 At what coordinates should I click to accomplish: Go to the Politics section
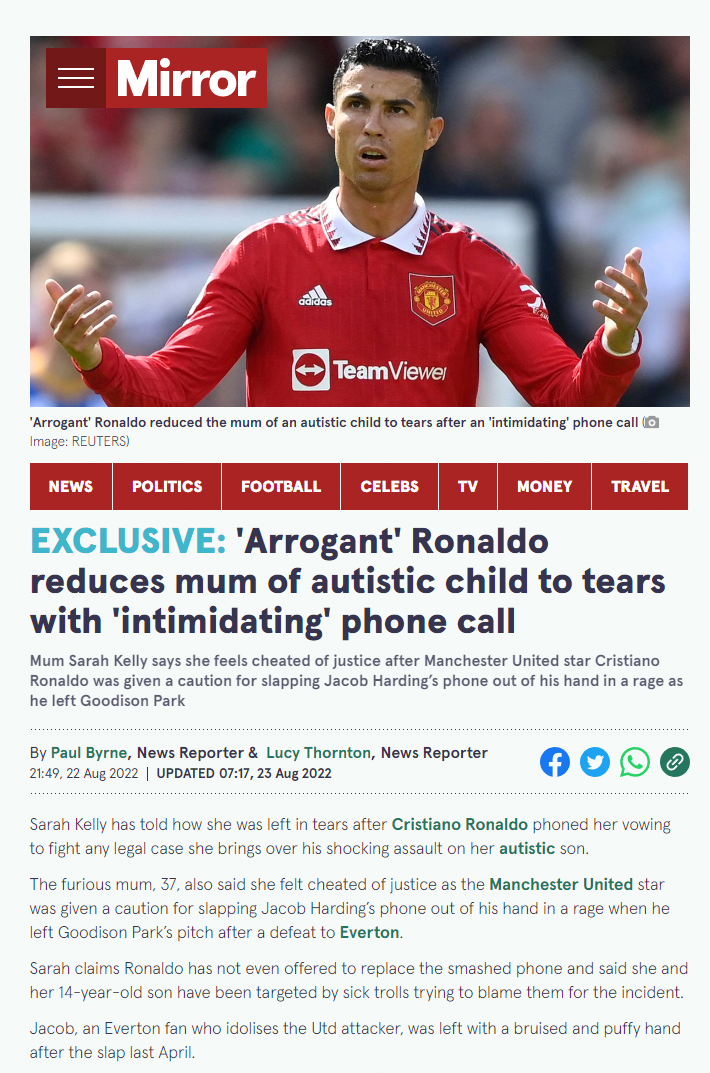(167, 487)
